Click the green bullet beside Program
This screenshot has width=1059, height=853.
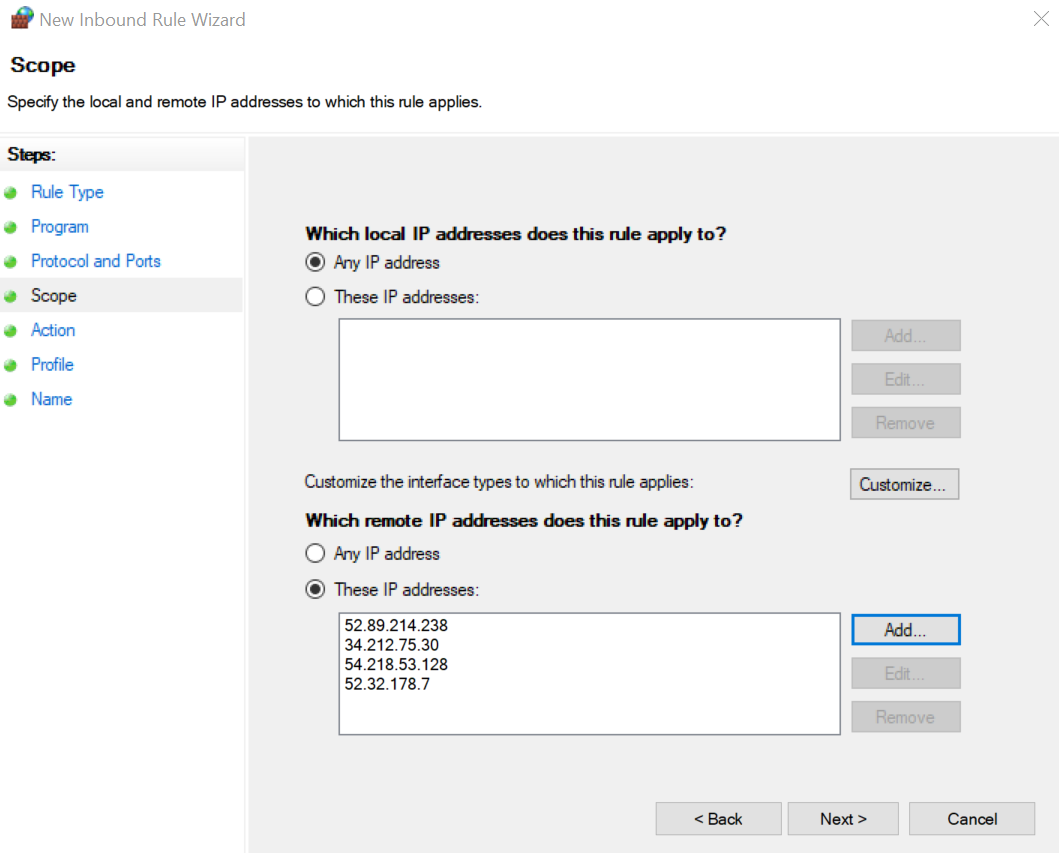tap(10, 228)
